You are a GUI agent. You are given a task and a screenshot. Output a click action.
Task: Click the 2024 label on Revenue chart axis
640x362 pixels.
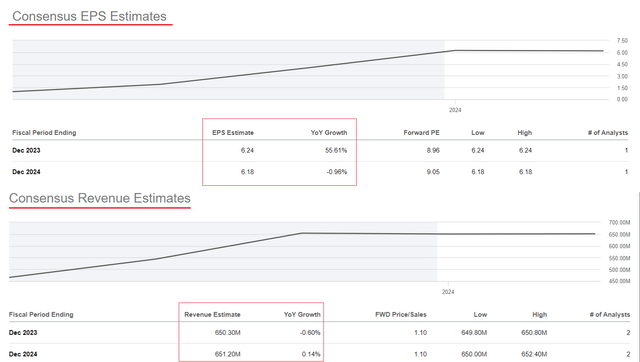point(448,292)
